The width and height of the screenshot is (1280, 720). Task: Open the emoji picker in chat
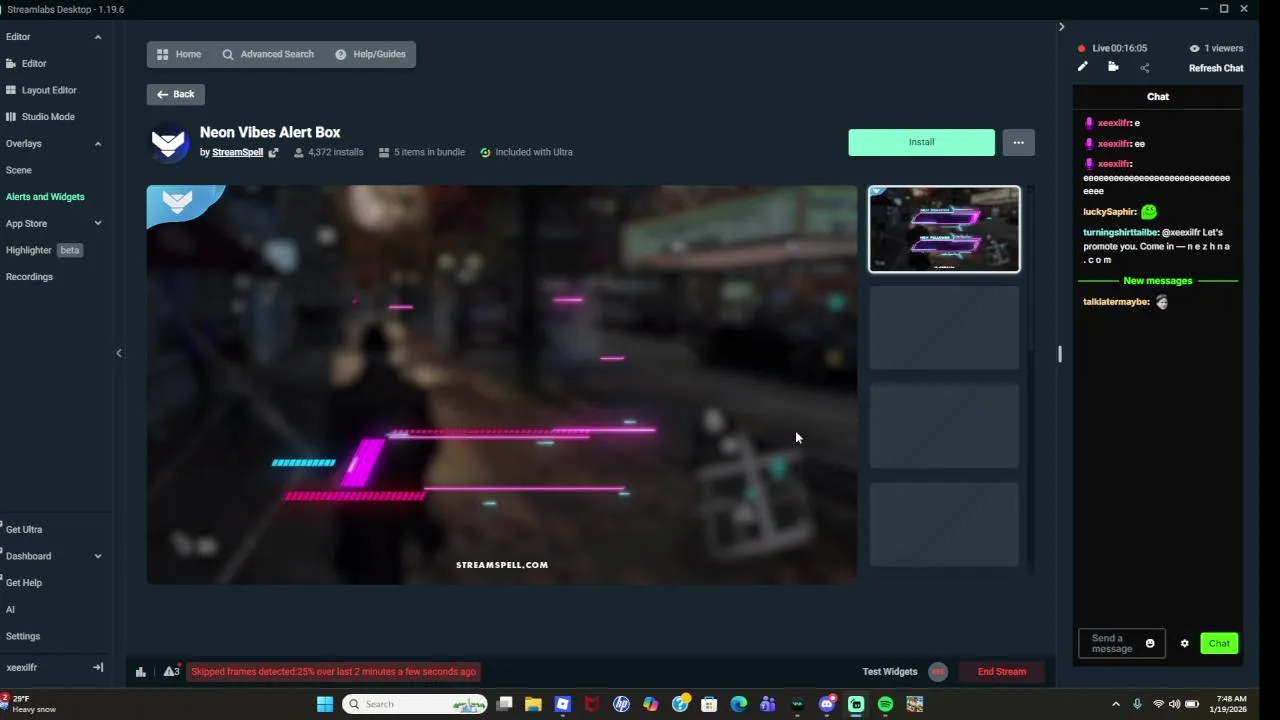point(1150,644)
